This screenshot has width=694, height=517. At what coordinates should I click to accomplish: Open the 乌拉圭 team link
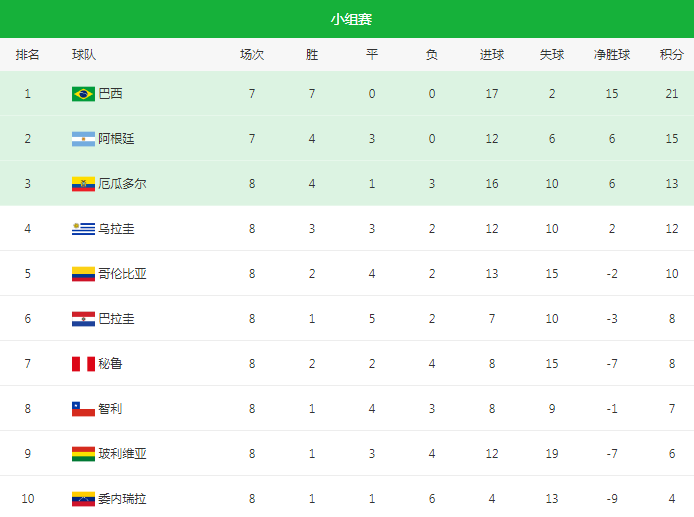point(117,229)
